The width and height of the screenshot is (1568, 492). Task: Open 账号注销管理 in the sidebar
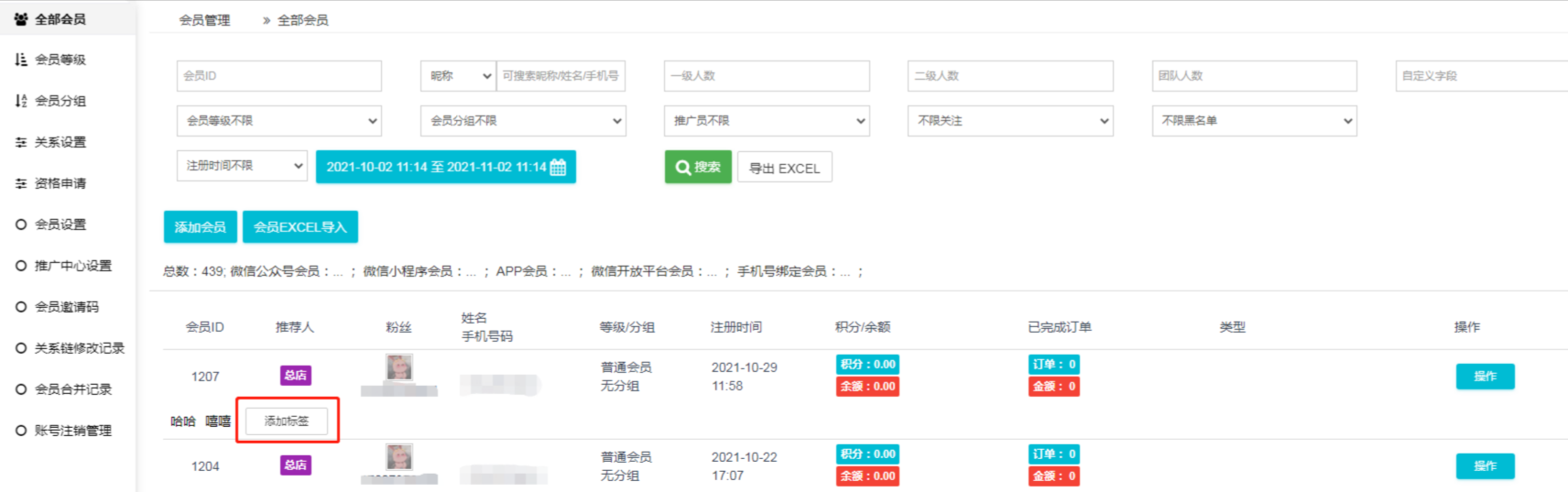[72, 431]
